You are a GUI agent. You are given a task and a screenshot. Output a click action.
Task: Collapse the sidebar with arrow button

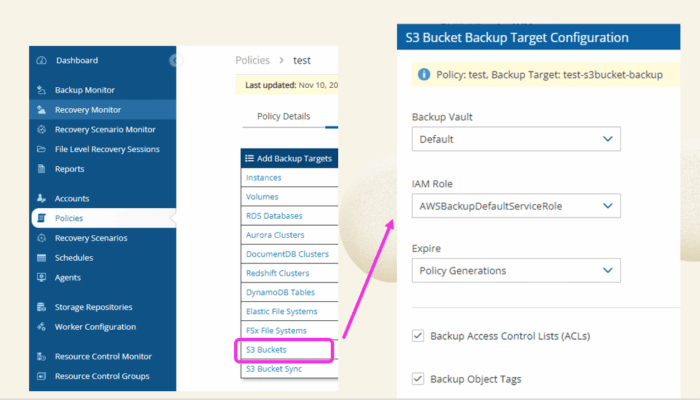coord(176,61)
